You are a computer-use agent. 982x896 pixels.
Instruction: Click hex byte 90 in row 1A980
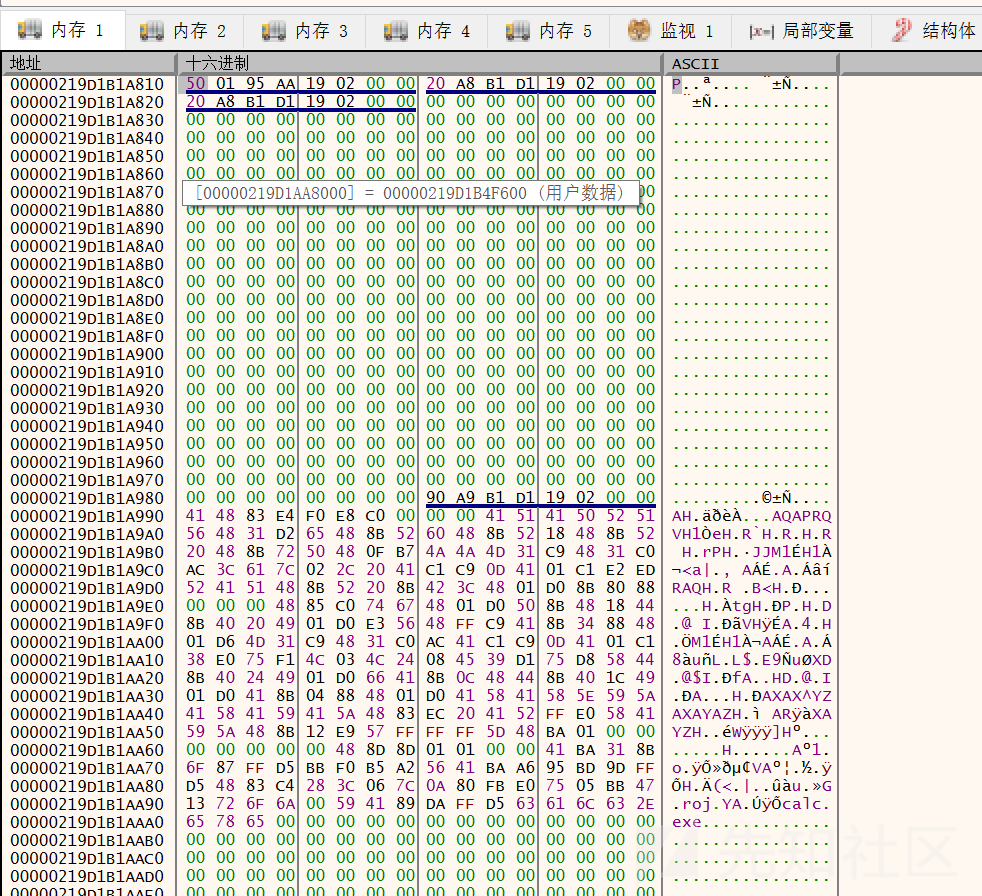pos(435,497)
